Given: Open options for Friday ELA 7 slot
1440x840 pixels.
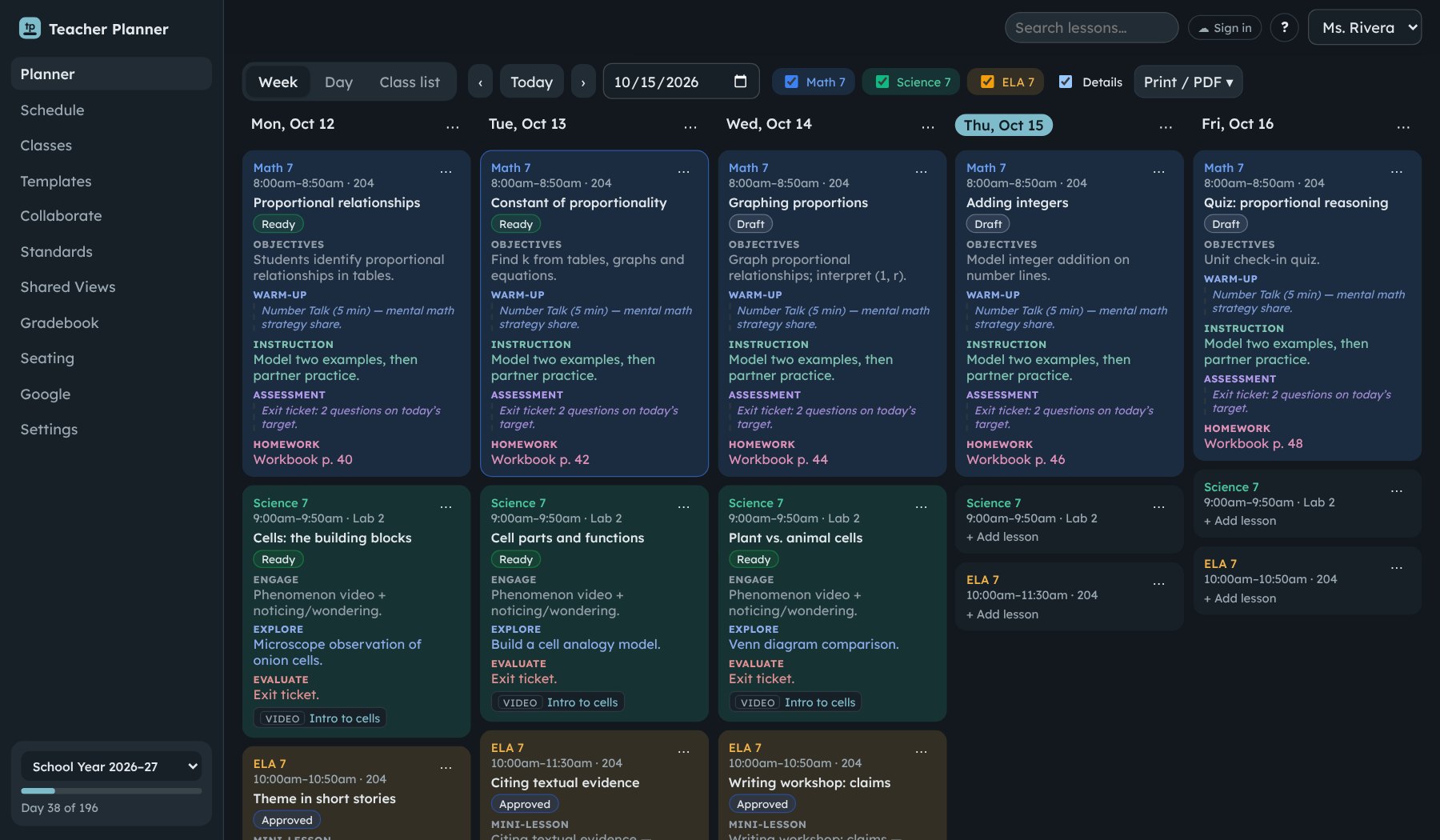Looking at the screenshot, I should tap(1396, 566).
